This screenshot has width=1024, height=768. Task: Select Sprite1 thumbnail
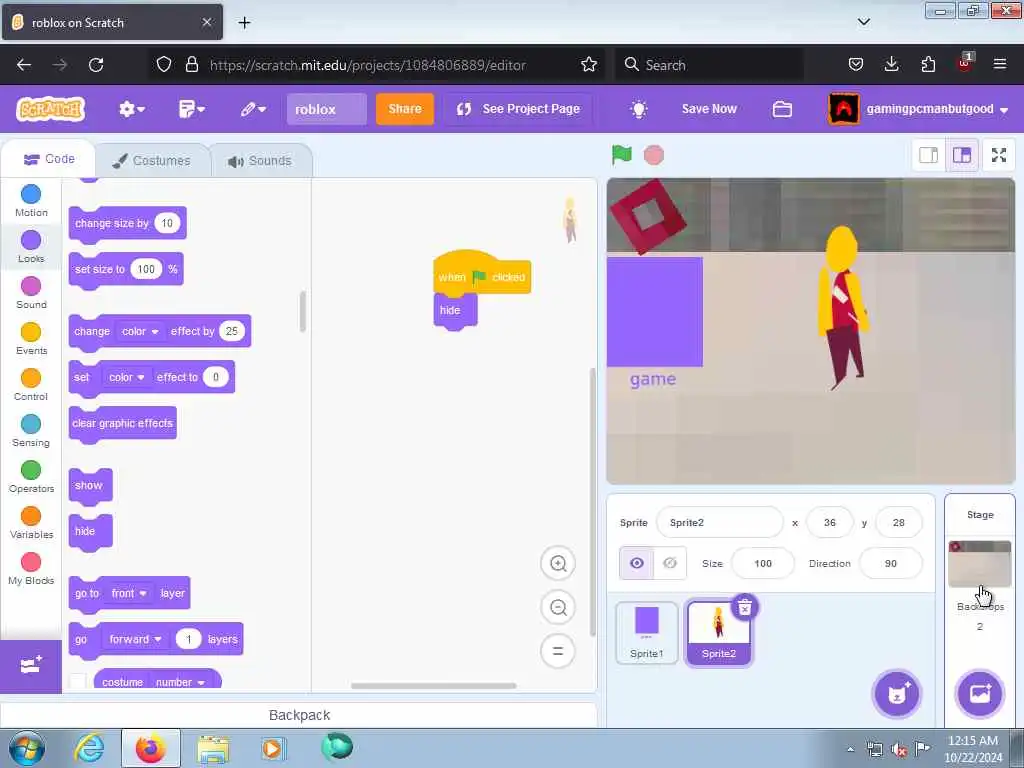647,633
